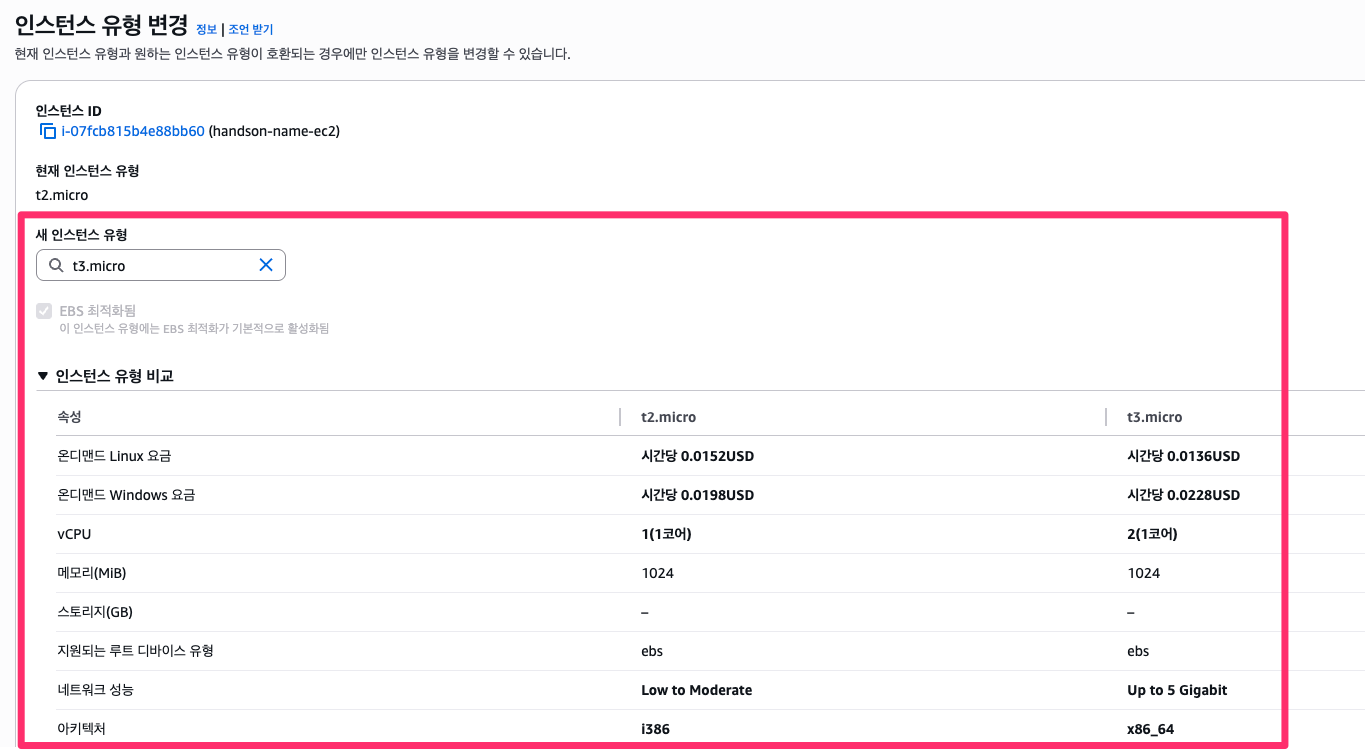Click the 시간당 0.0152USD price cell
The image size is (1365, 750).
(x=698, y=456)
